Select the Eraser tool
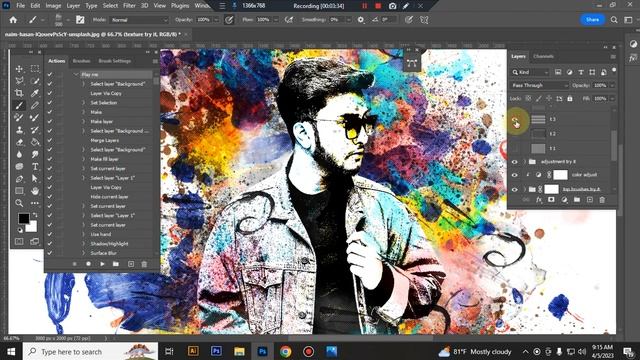The width and height of the screenshot is (640, 360). 19,142
